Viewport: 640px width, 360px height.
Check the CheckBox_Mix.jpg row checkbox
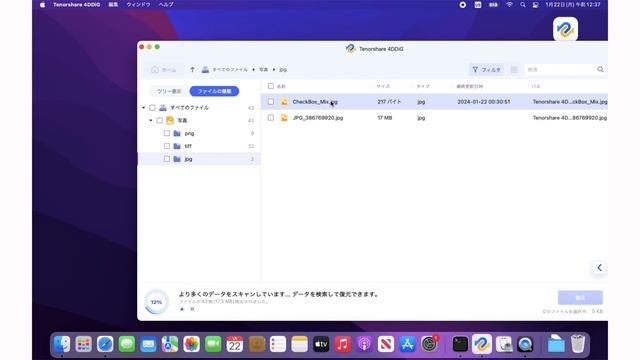[271, 102]
